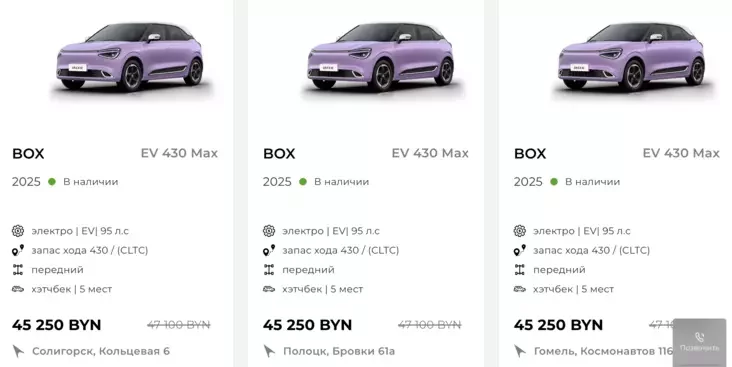Image resolution: width=732 pixels, height=367 pixels.
Task: Select the BOX title in the Гомель card
Action: [x=530, y=154]
